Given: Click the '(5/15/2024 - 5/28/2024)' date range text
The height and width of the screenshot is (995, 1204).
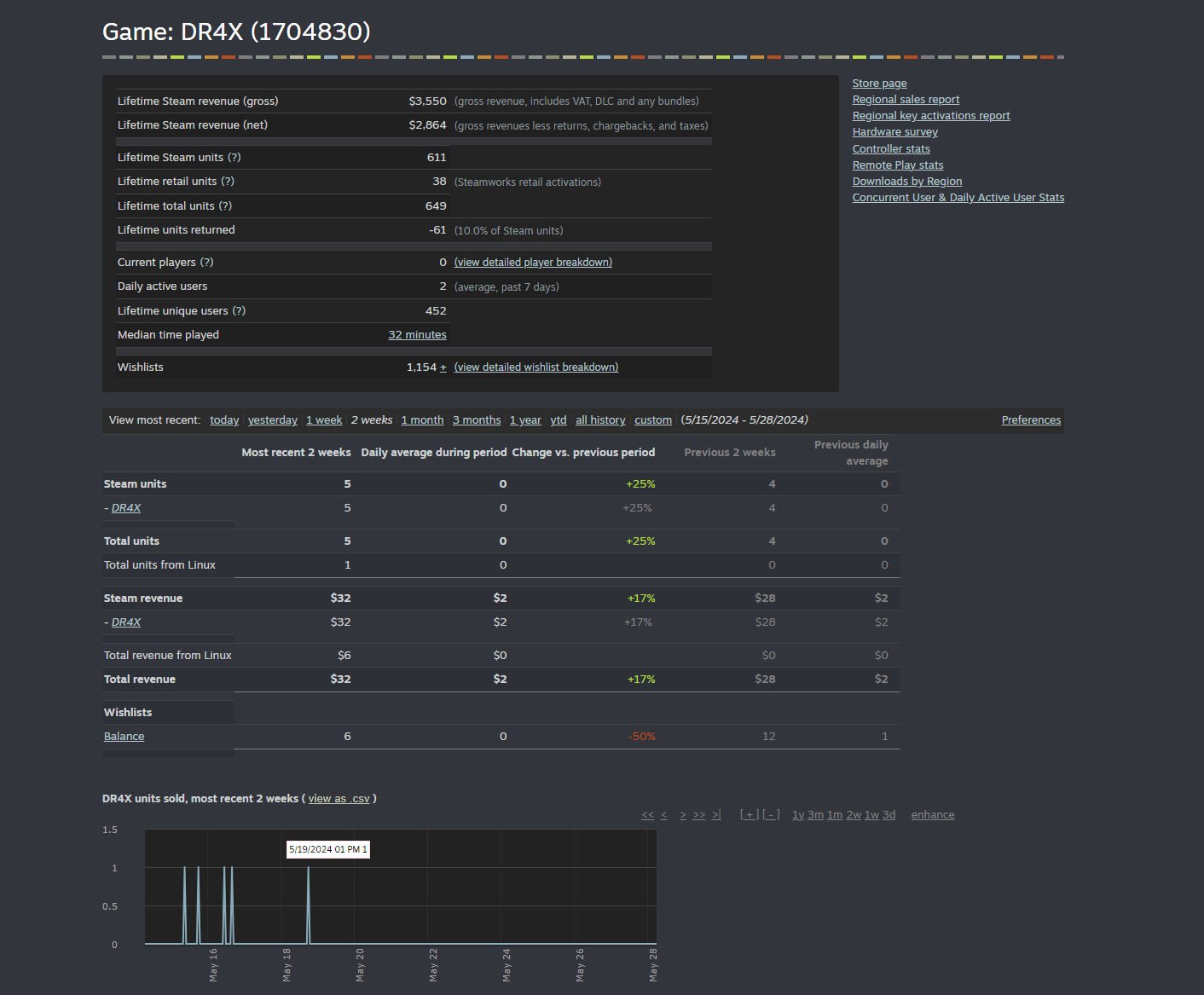Looking at the screenshot, I should tap(744, 419).
